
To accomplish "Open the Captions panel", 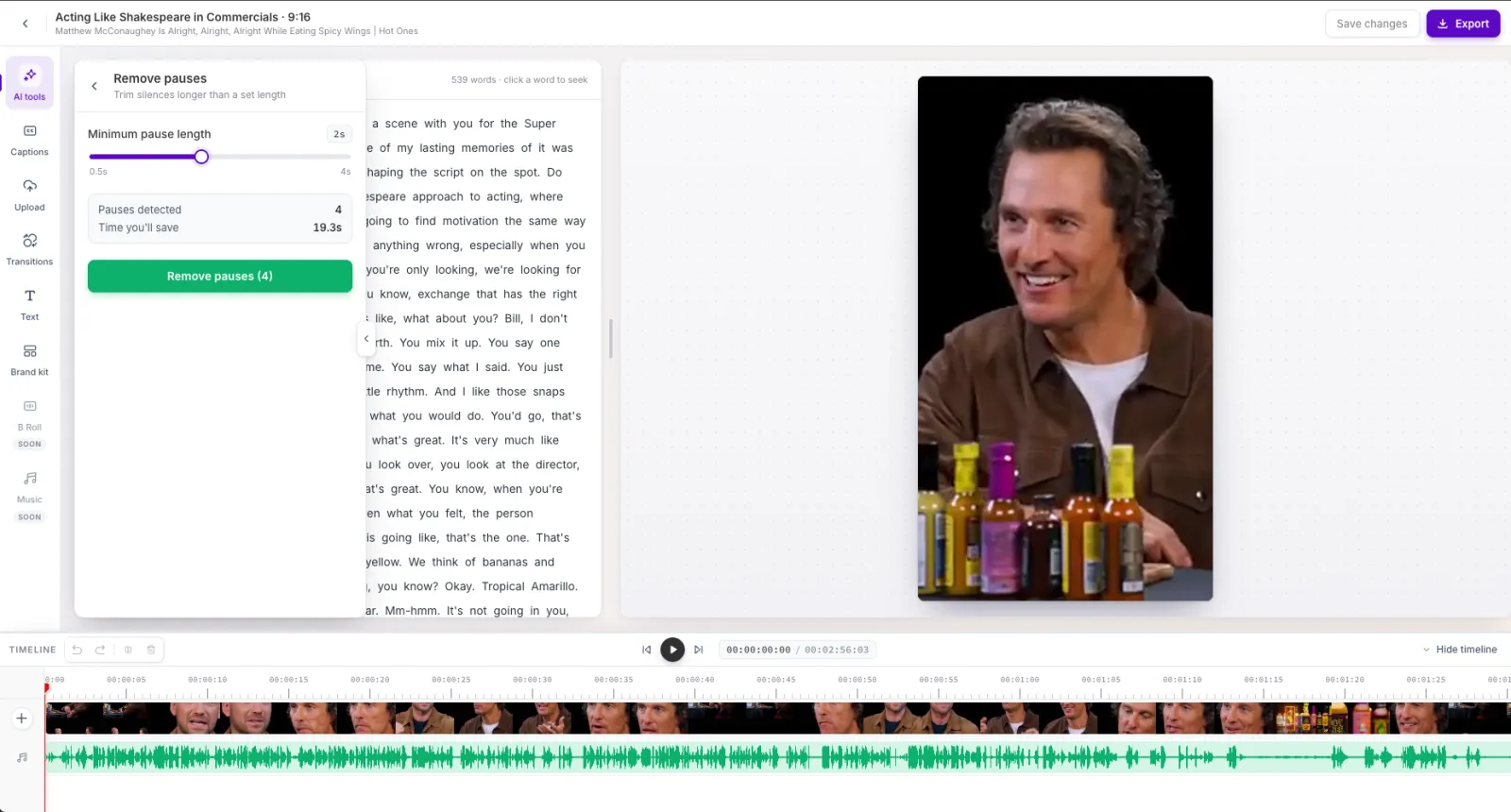I will tap(29, 140).
